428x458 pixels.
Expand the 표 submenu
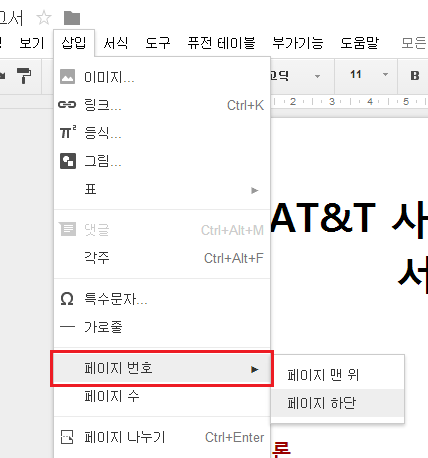tap(162, 190)
